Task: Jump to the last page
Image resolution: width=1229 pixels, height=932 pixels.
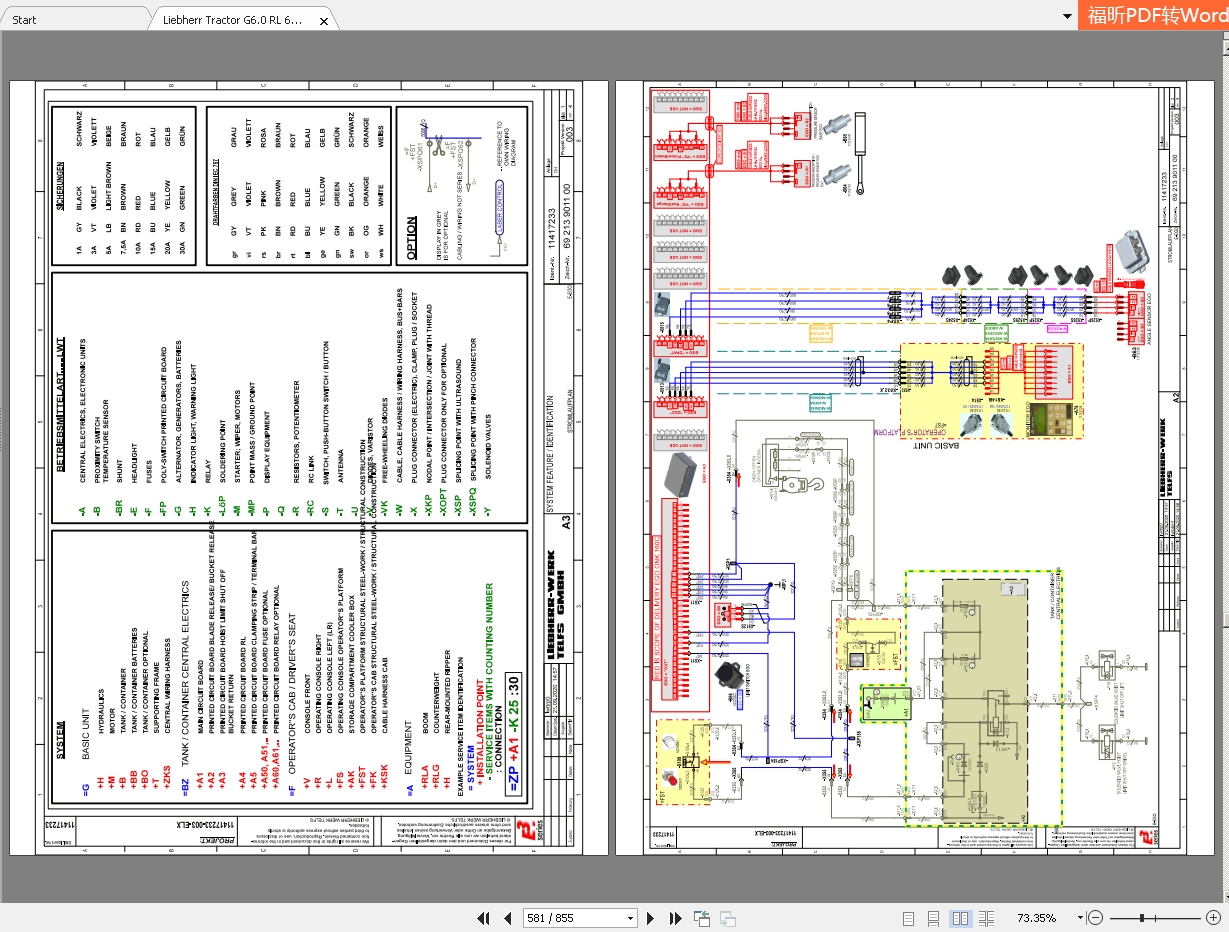Action: point(675,918)
